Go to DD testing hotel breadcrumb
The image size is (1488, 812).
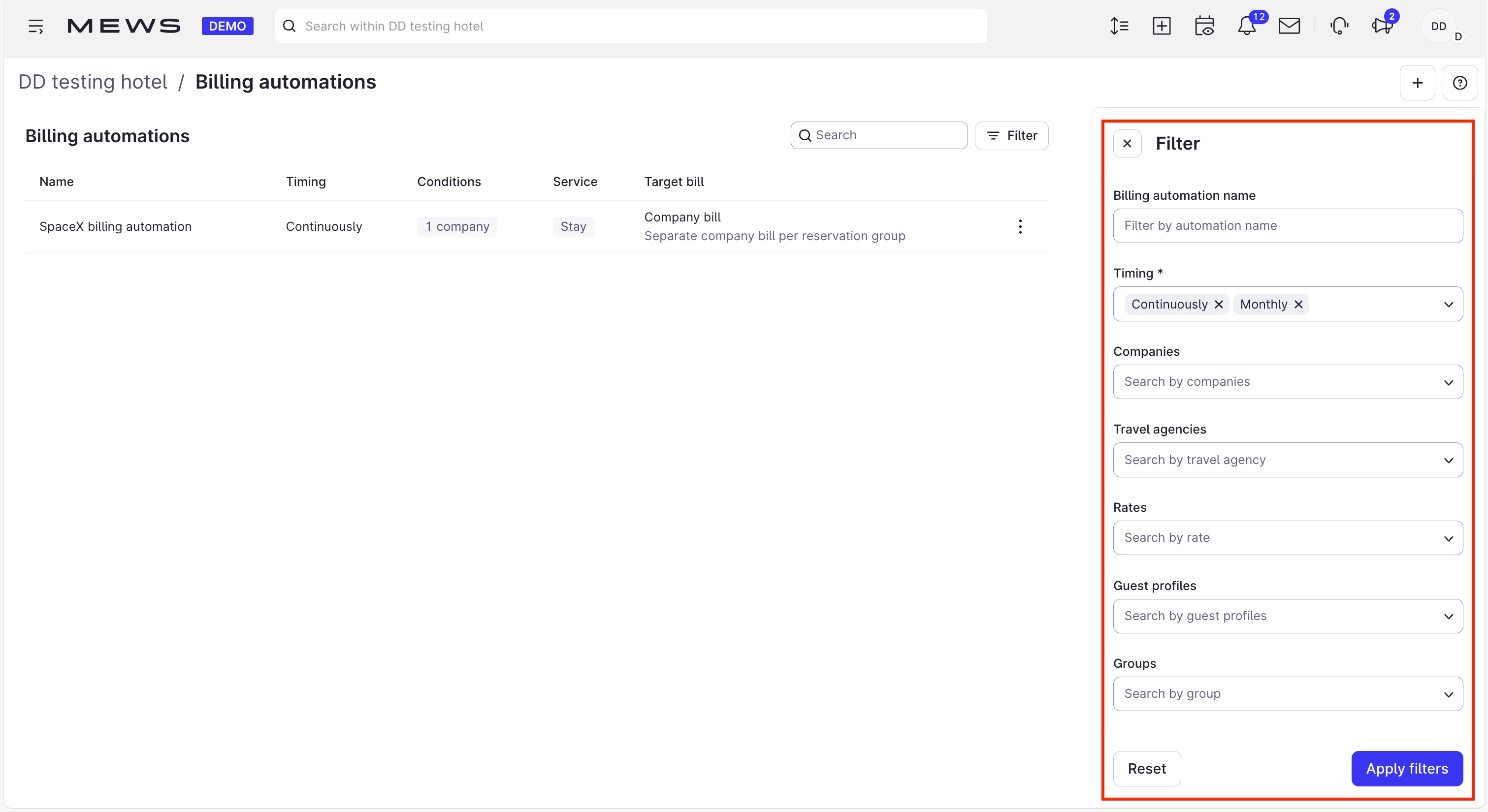pos(93,82)
